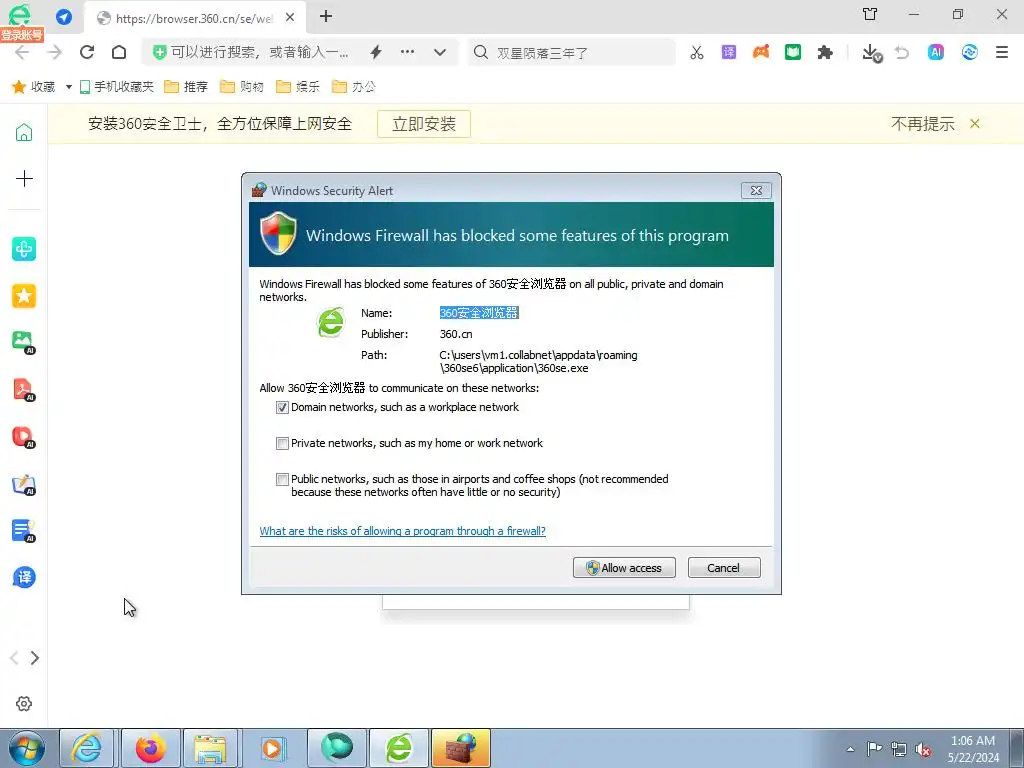Click the 收藏 favorites star button
Image resolution: width=1024 pixels, height=768 pixels.
tap(34, 86)
